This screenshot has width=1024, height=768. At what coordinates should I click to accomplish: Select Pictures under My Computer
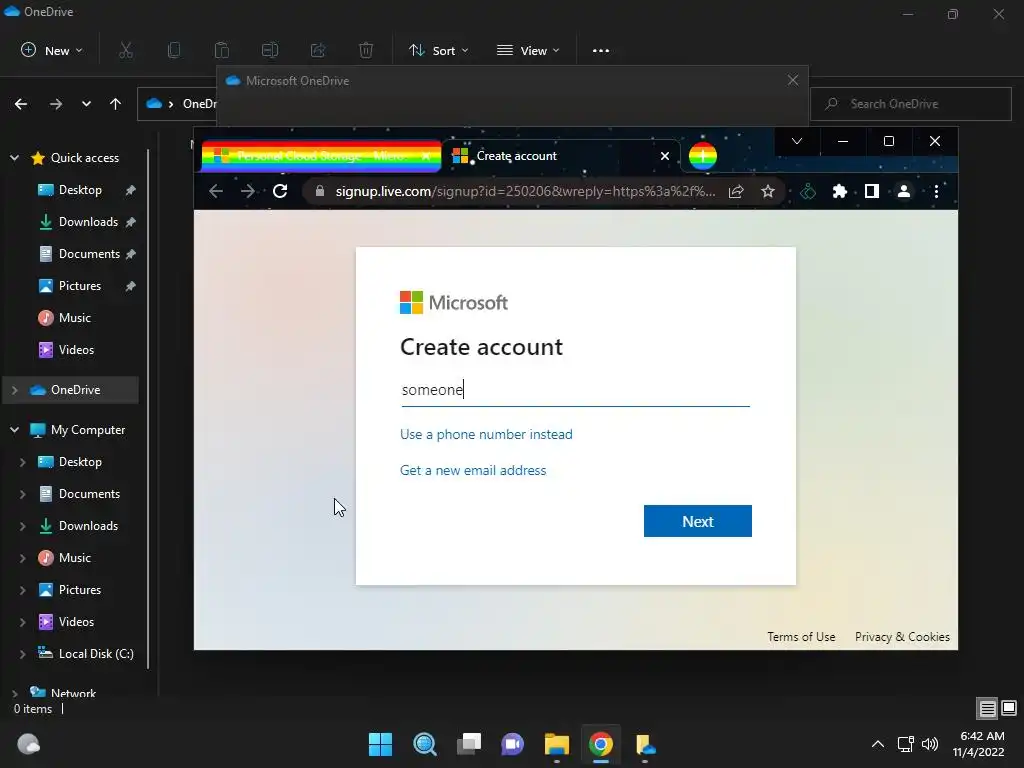[x=80, y=590]
